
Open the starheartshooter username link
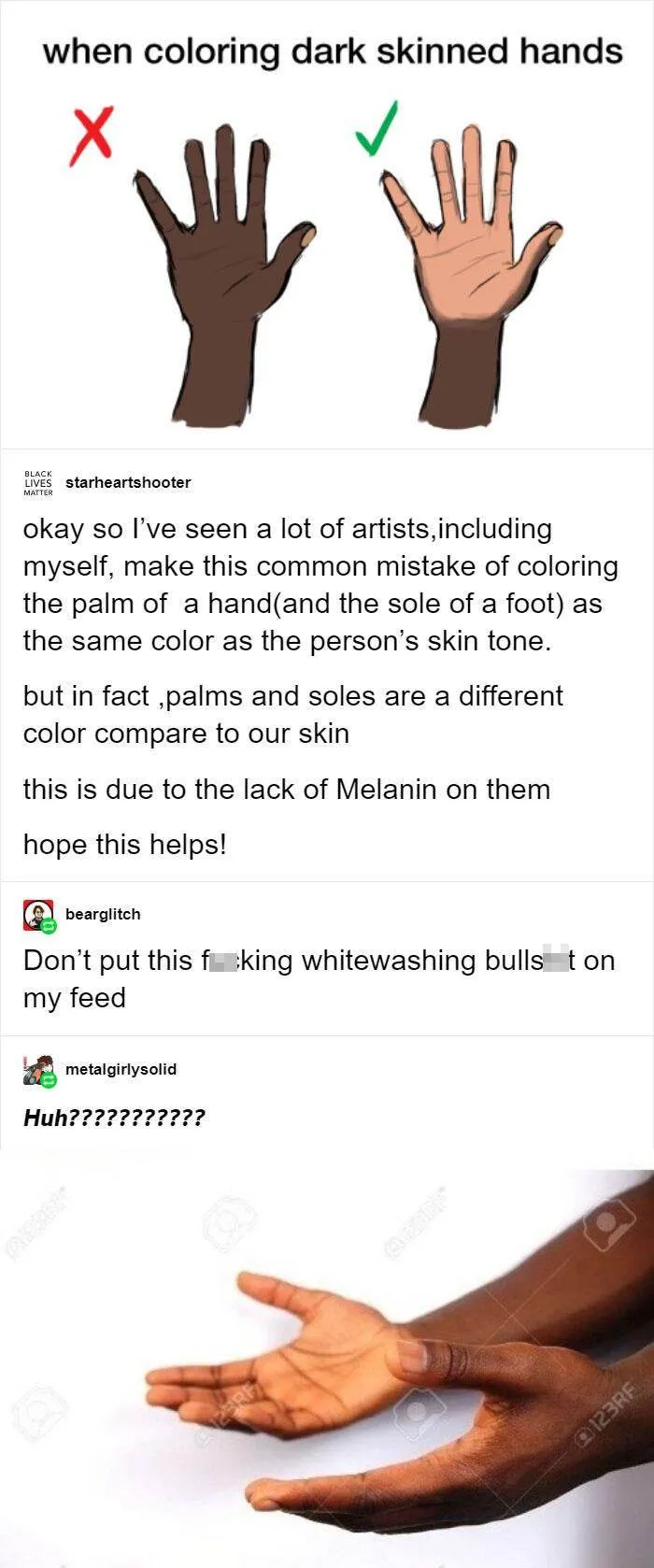coord(128,482)
